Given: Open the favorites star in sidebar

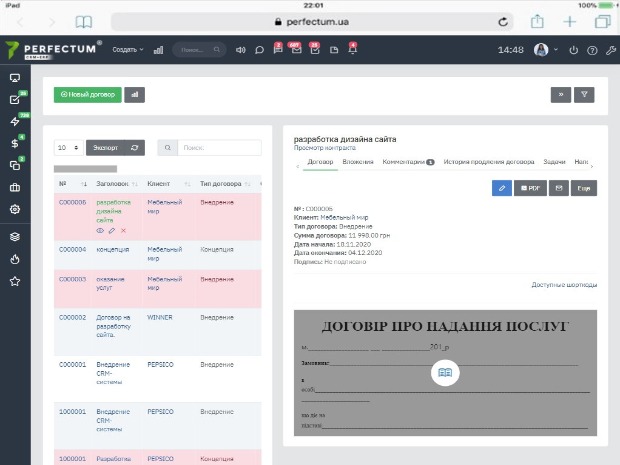Looking at the screenshot, I should [15, 281].
